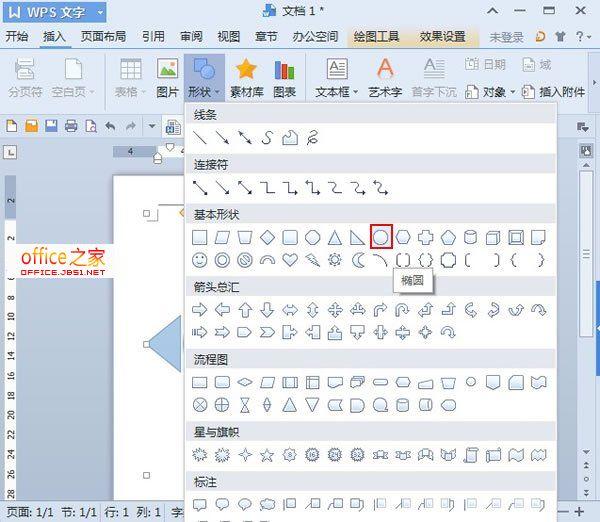
Task: Pick the diamond basic shape
Action: 267,238
